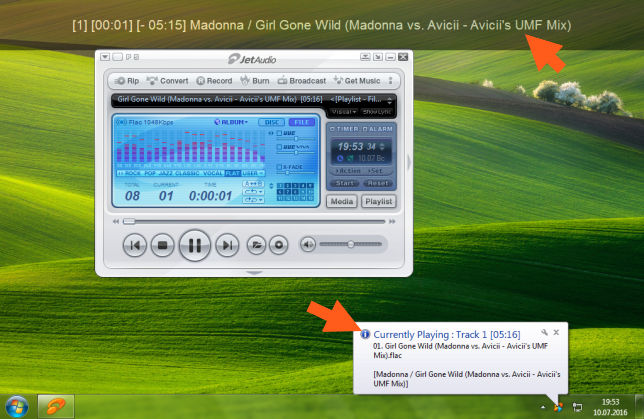Viewport: 644px width, 419px height.
Task: Toggle A-B repeat button
Action: [x=253, y=184]
